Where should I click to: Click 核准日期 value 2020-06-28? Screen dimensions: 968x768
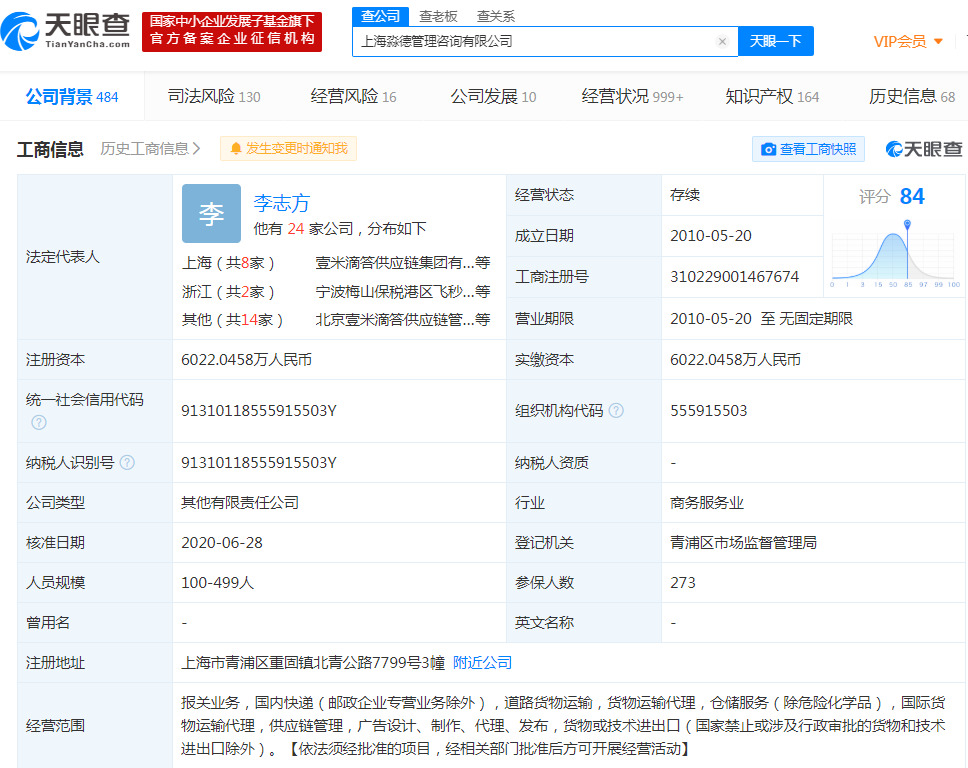click(x=222, y=543)
